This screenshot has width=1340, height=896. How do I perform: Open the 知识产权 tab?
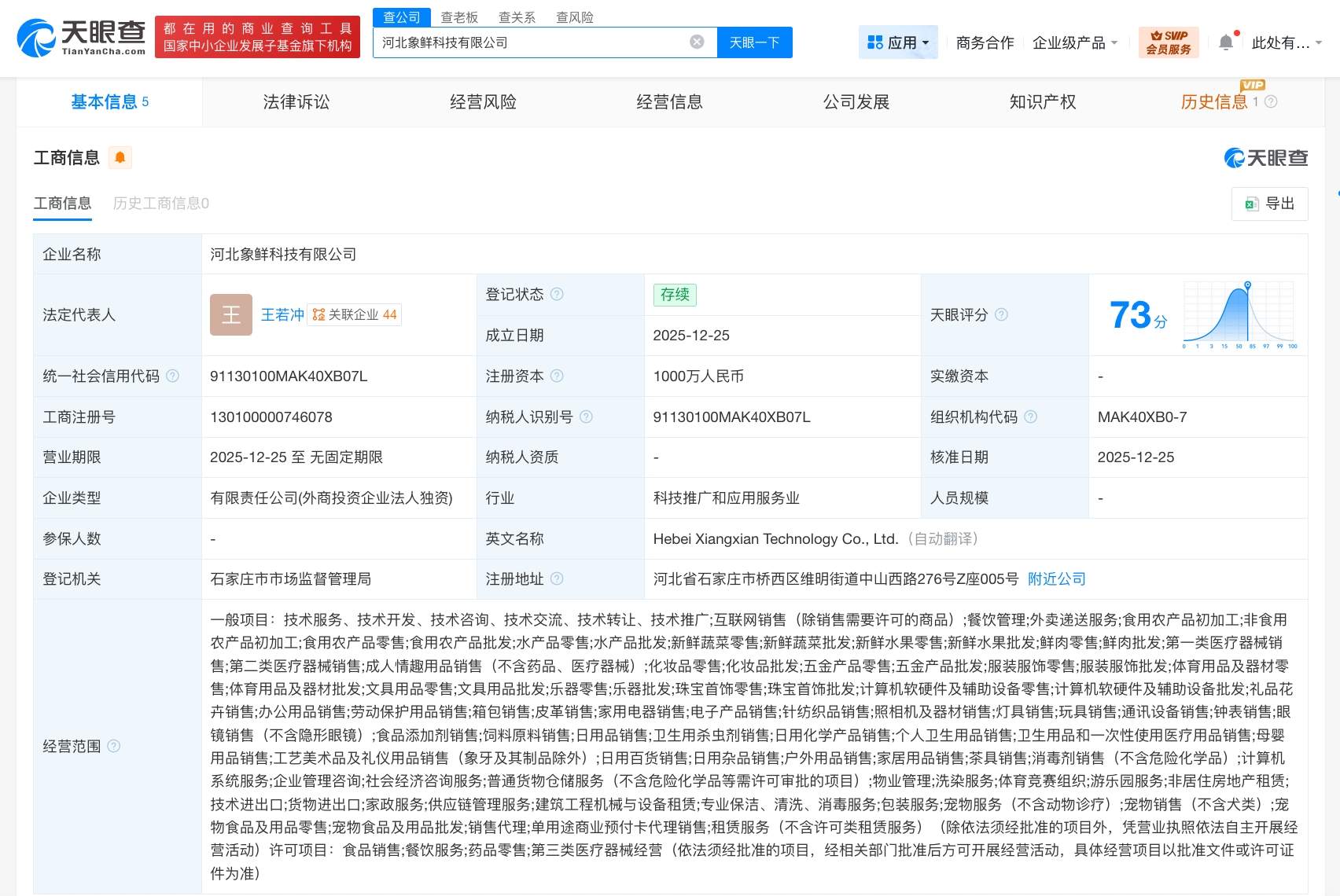click(x=1040, y=101)
